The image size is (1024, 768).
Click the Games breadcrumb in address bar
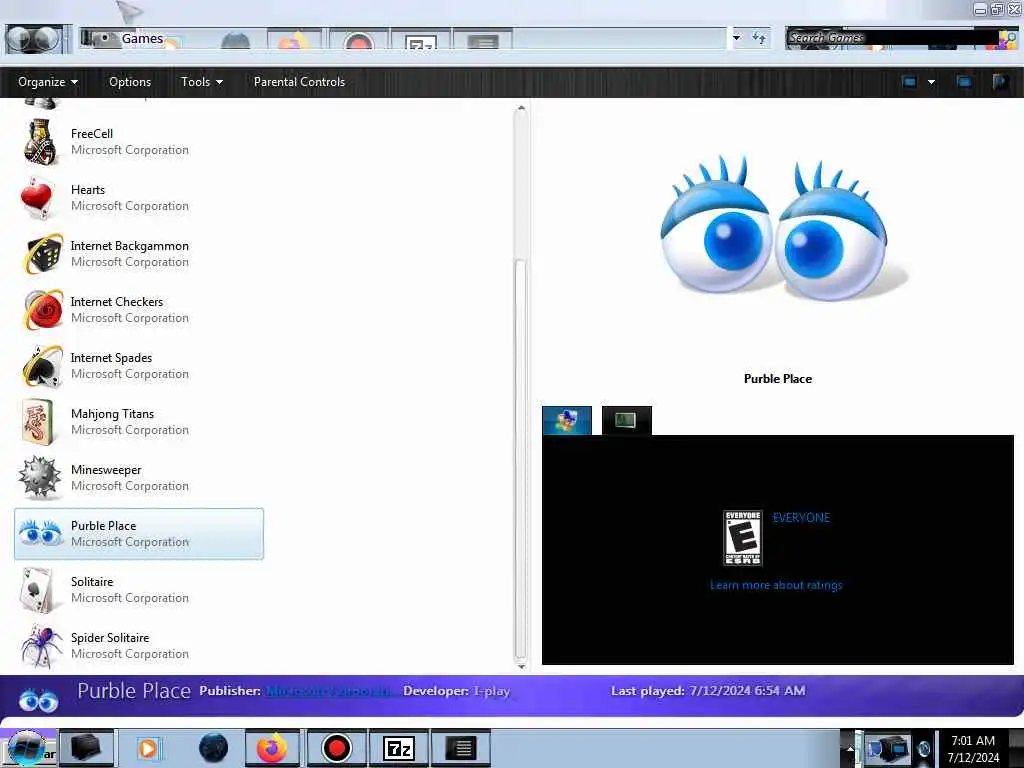142,39
